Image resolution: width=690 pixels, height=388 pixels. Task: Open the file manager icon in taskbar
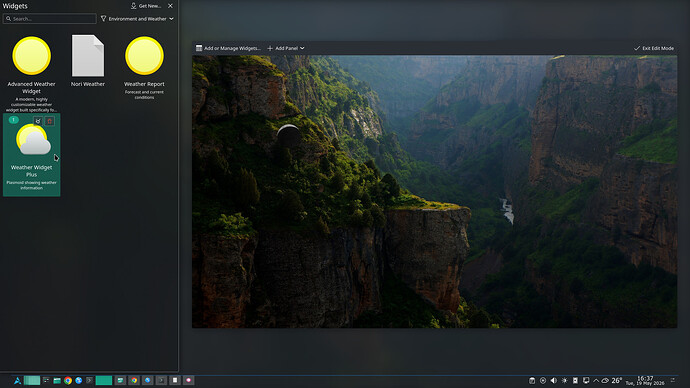tap(57, 381)
